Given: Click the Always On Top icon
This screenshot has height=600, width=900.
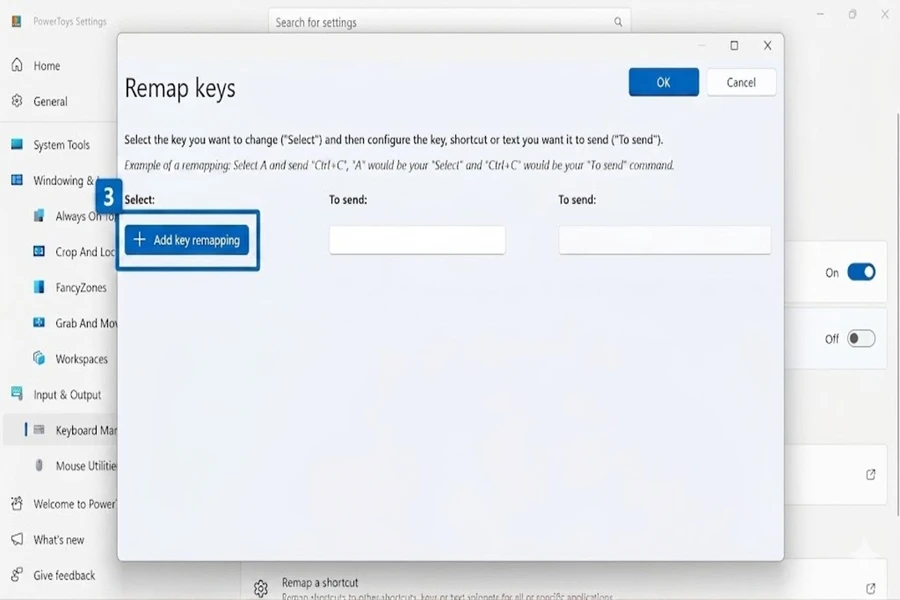Looking at the screenshot, I should pos(39,215).
